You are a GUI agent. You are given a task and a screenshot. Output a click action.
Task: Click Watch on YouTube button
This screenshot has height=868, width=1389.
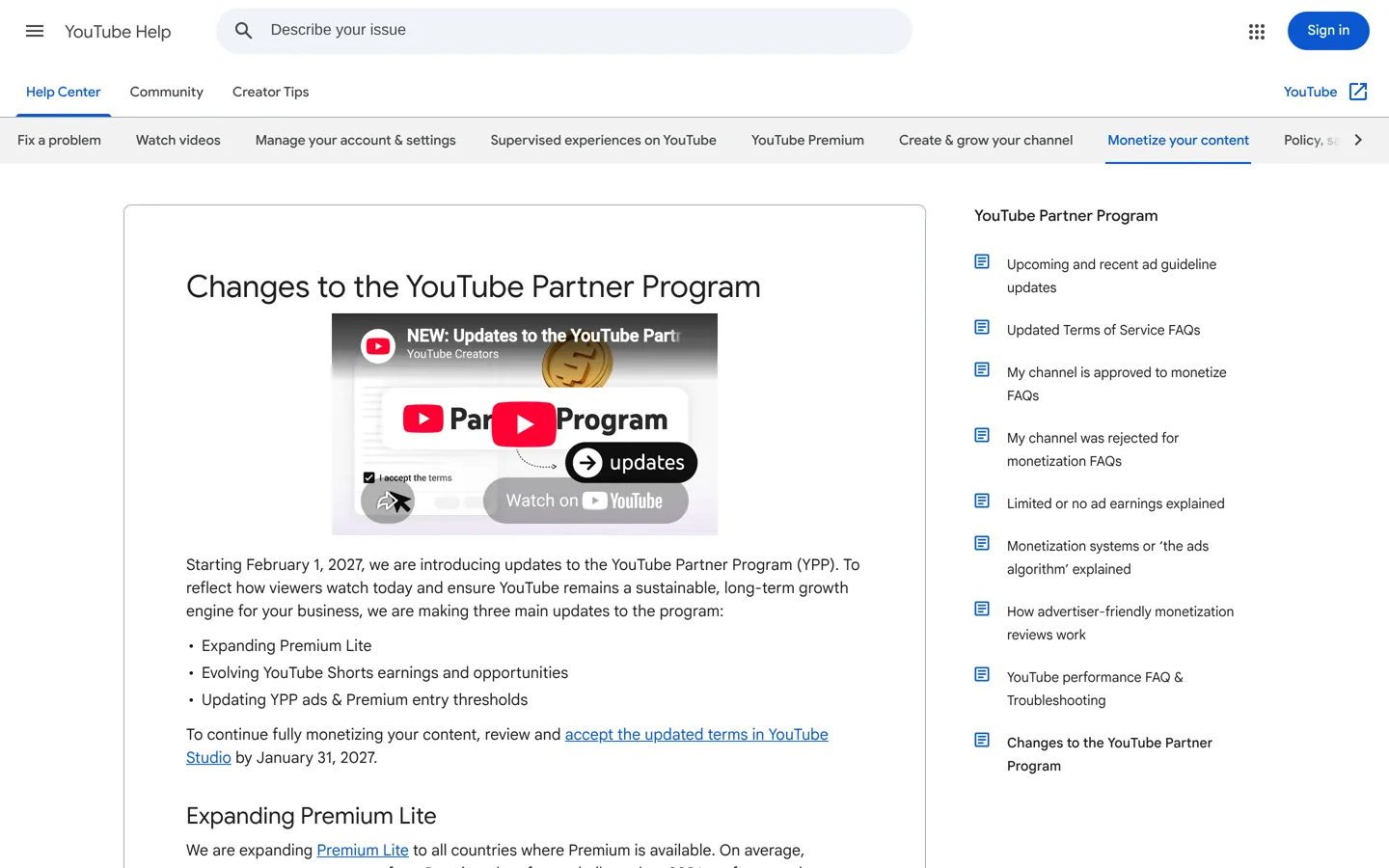coord(586,501)
